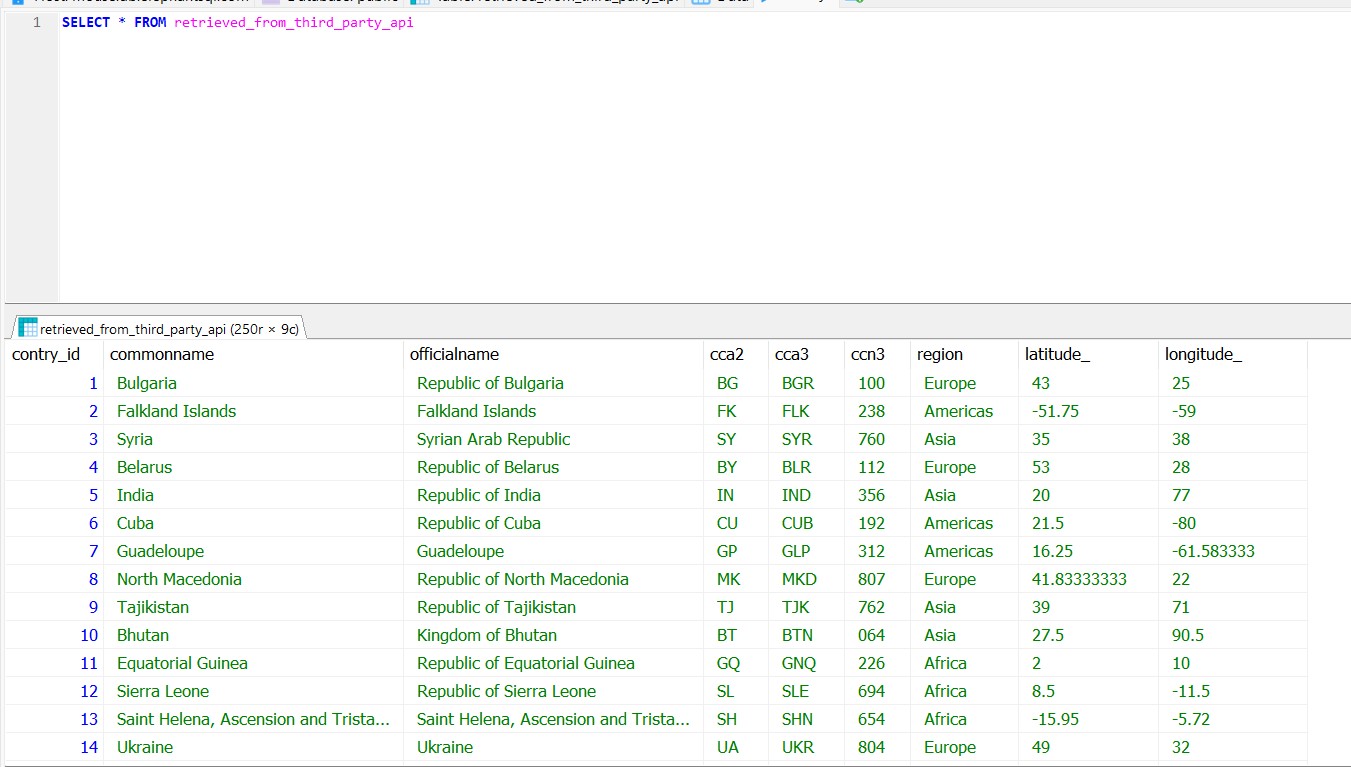
Task: Select the 'Syrian Arab Republic' cell
Action: (553, 439)
